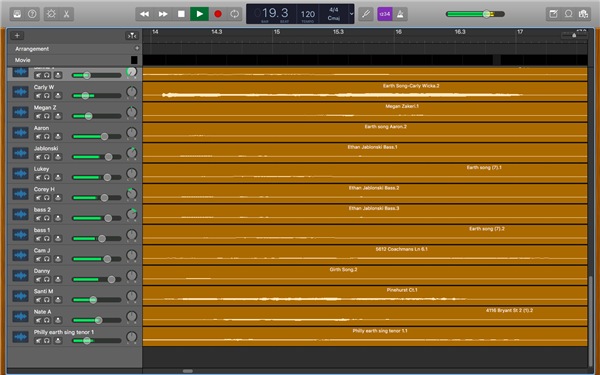
Task: Click the Cmaj key signature
Action: coord(334,18)
